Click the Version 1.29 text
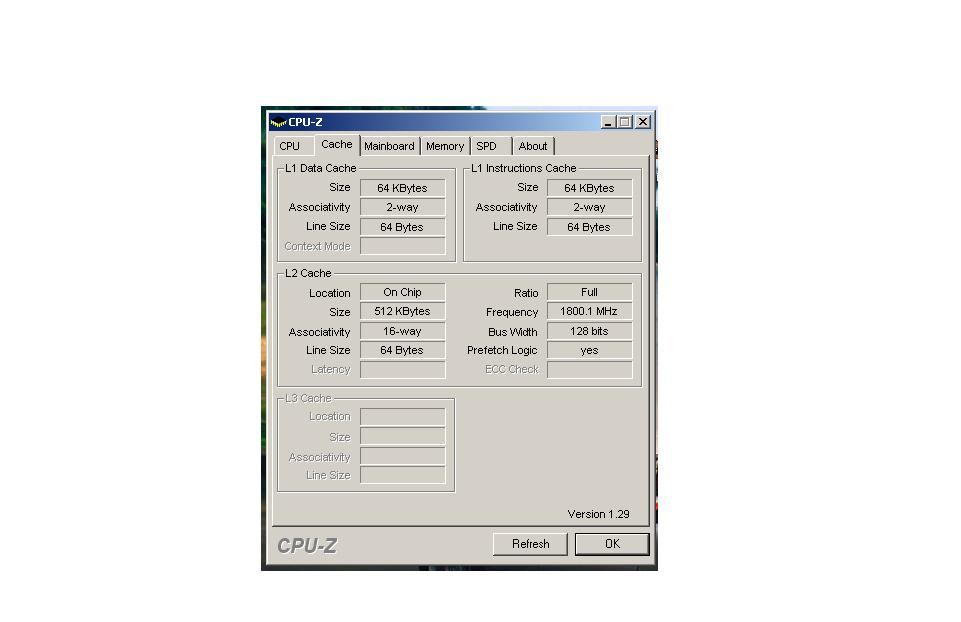The width and height of the screenshot is (961, 622). (598, 514)
